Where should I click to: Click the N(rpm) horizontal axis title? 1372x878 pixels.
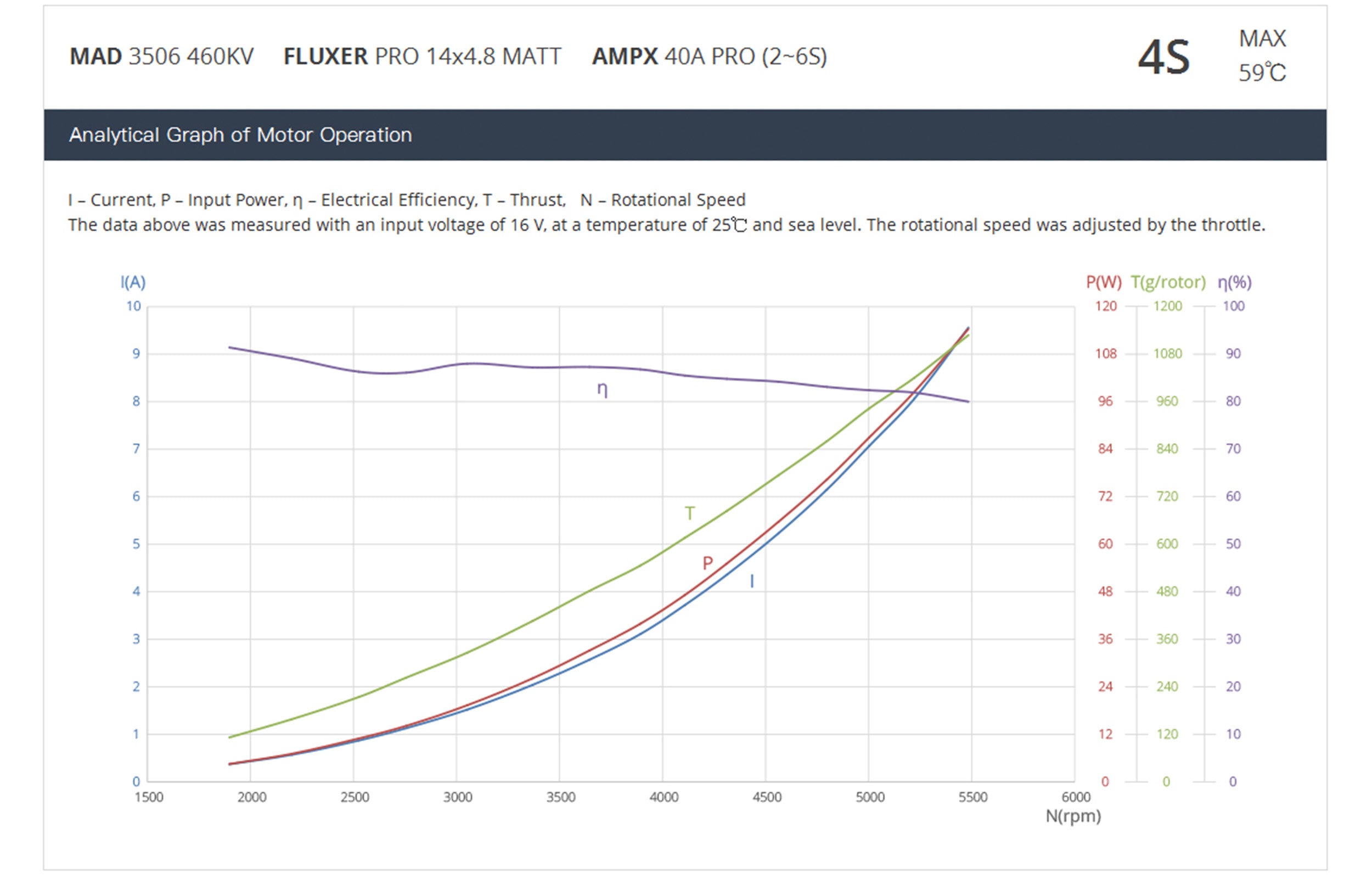[x=1073, y=816]
